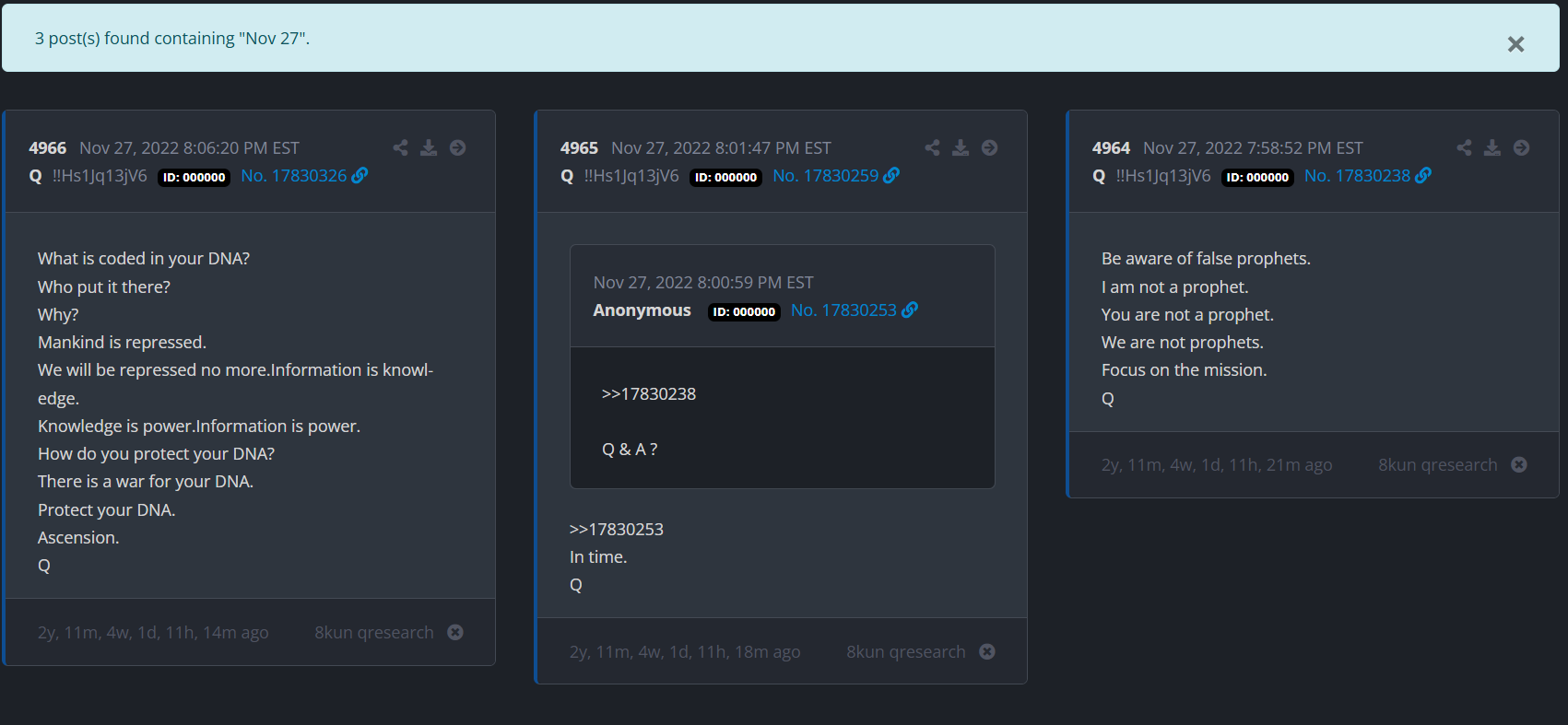Click the >>17830253 reply reference in post 4965
The height and width of the screenshot is (725, 1568).
coord(617,530)
